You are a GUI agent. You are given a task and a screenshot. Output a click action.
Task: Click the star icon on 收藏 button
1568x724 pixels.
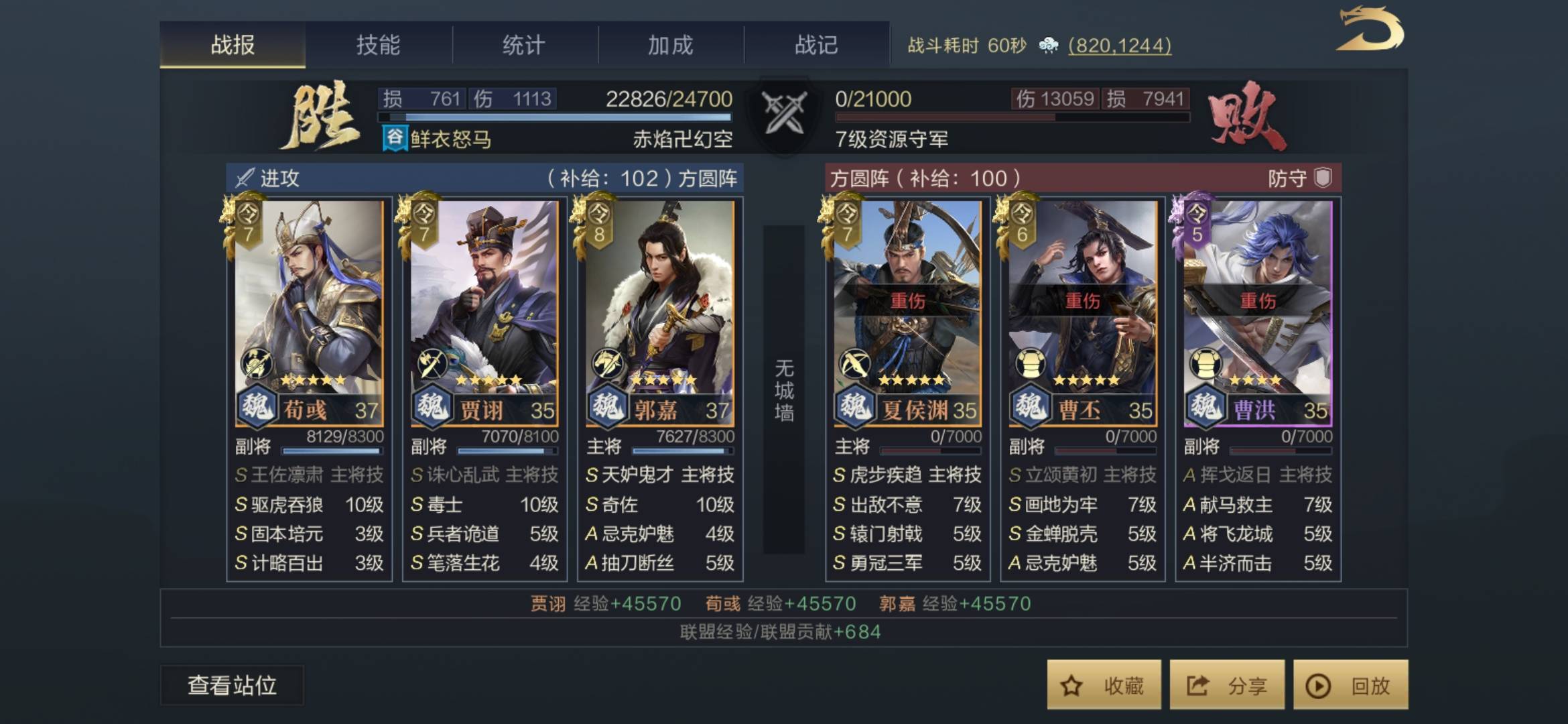[1071, 685]
